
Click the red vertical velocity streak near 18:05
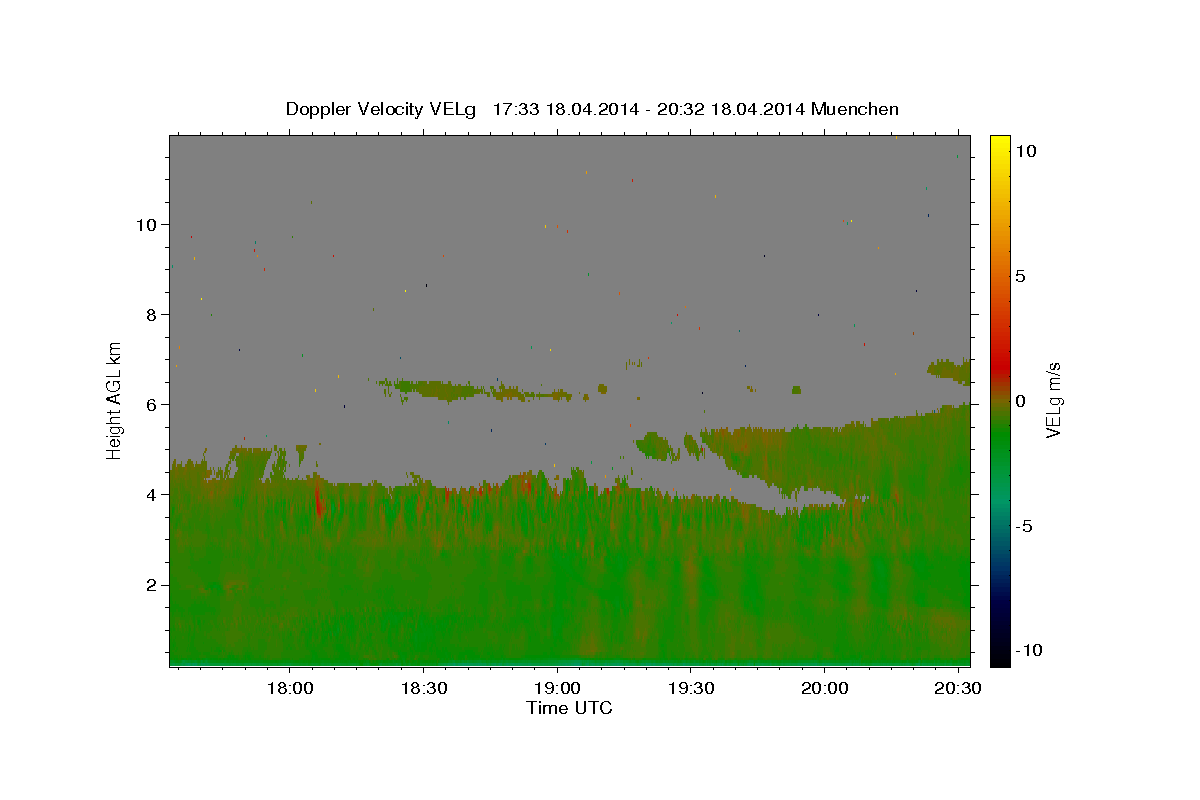[319, 501]
